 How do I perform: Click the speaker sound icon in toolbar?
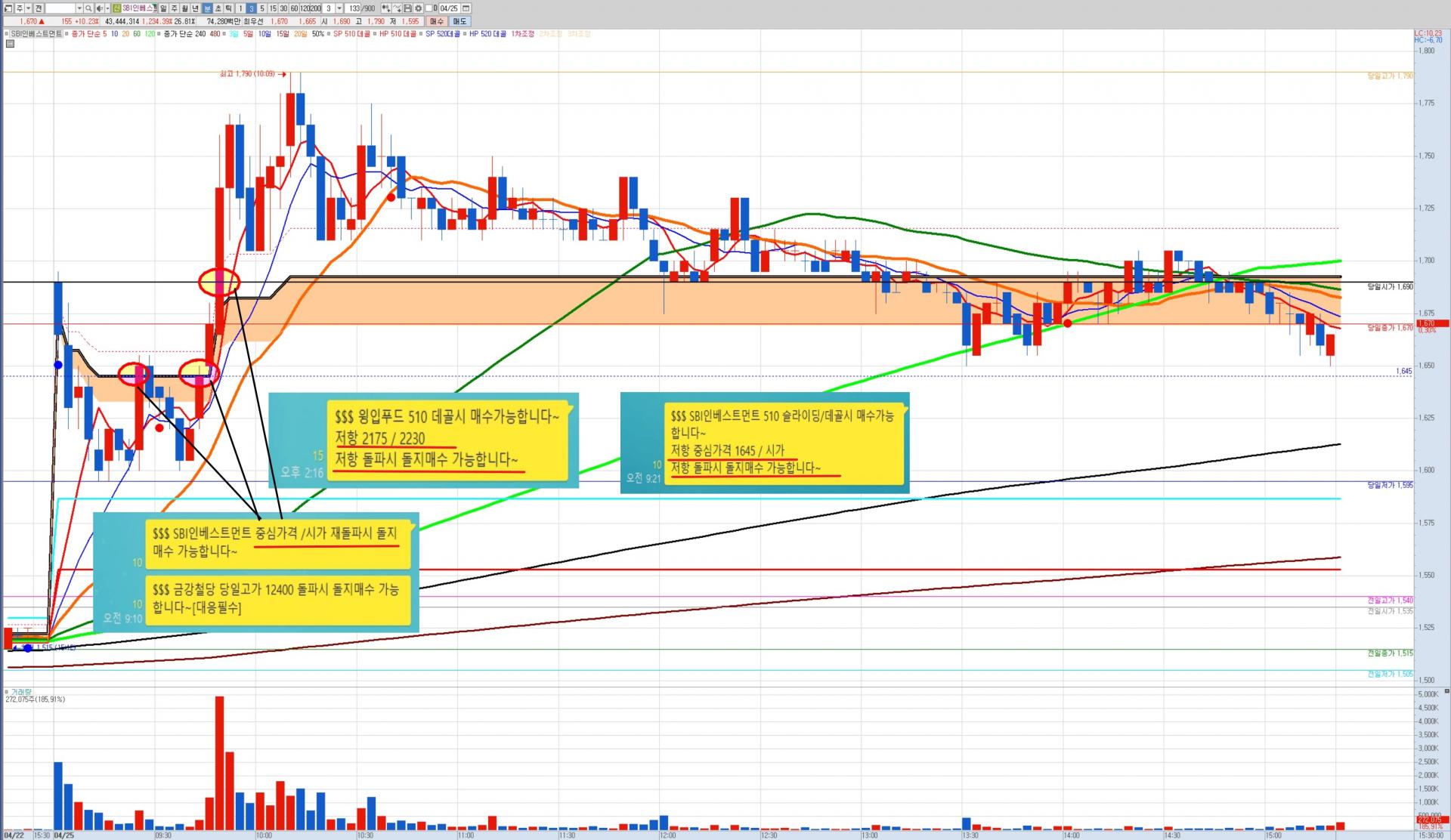click(99, 8)
